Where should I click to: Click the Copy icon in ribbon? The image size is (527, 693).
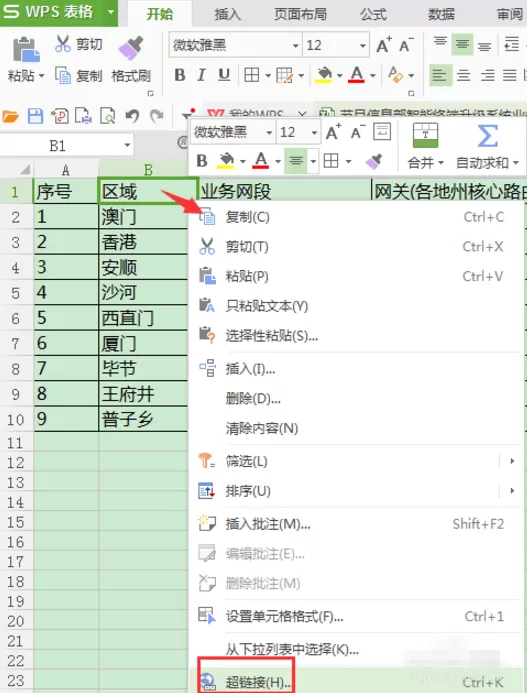pos(63,76)
